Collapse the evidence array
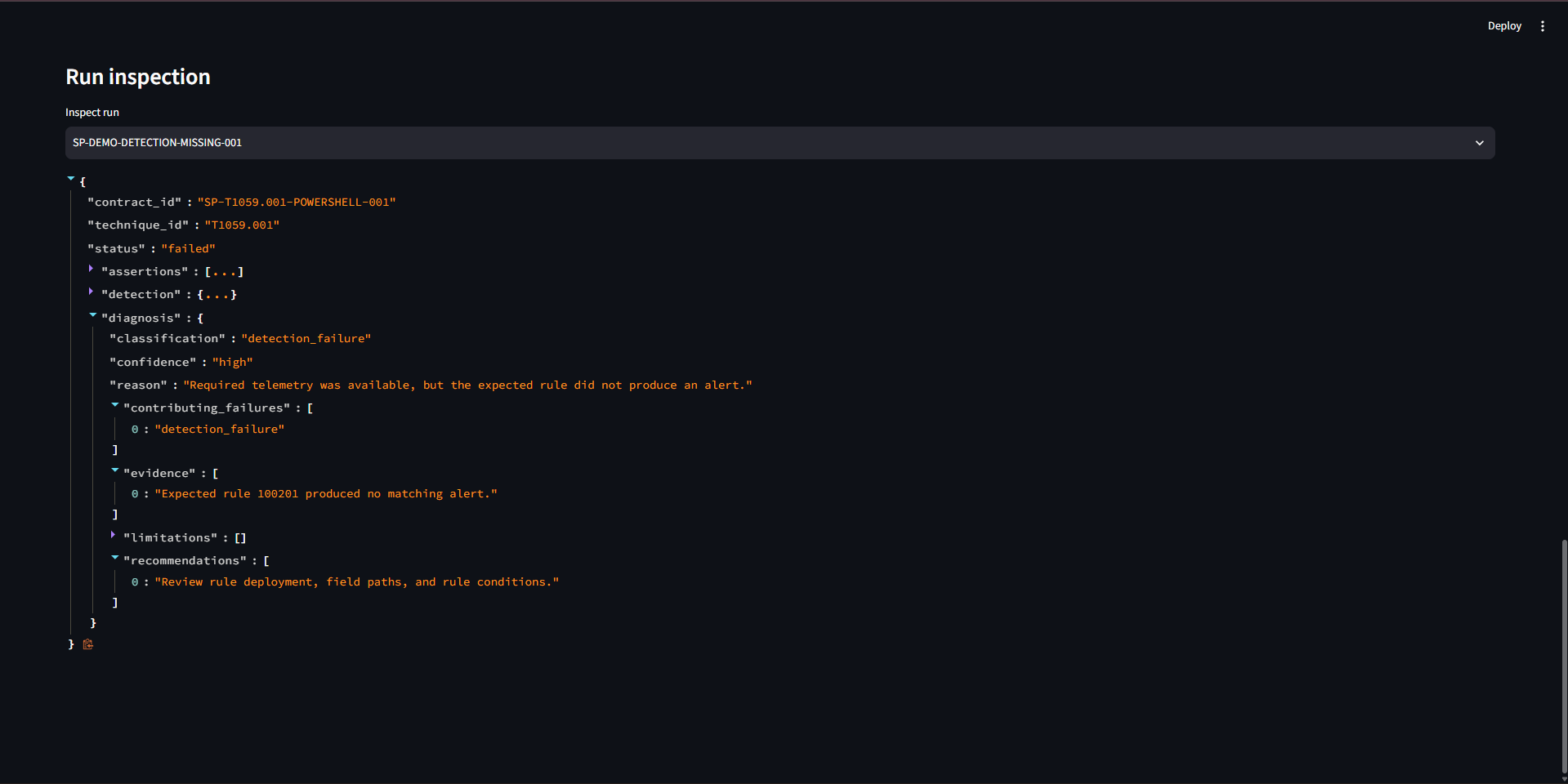Viewport: 1568px width, 784px height. [114, 470]
